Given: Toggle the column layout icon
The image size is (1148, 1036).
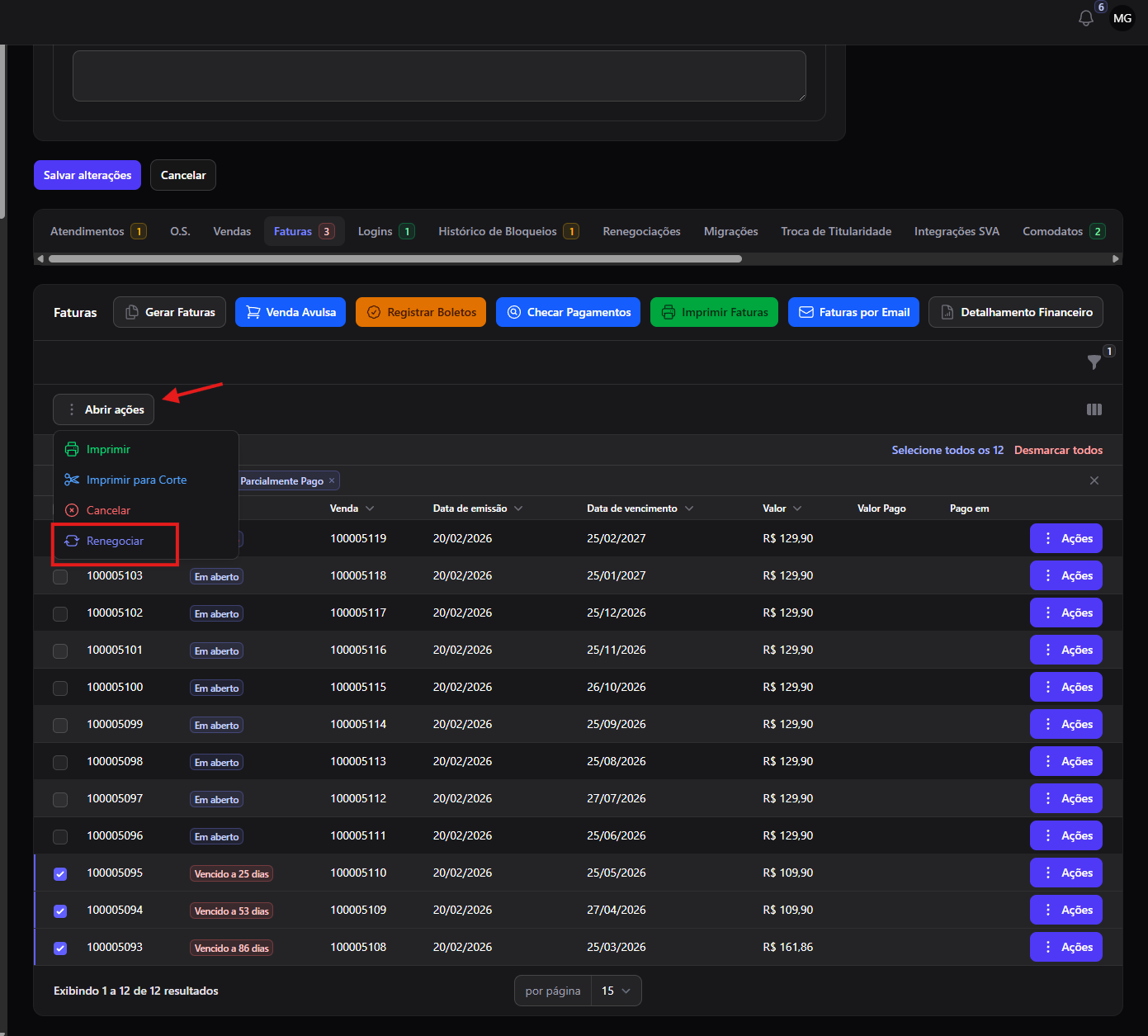Looking at the screenshot, I should coord(1094,409).
